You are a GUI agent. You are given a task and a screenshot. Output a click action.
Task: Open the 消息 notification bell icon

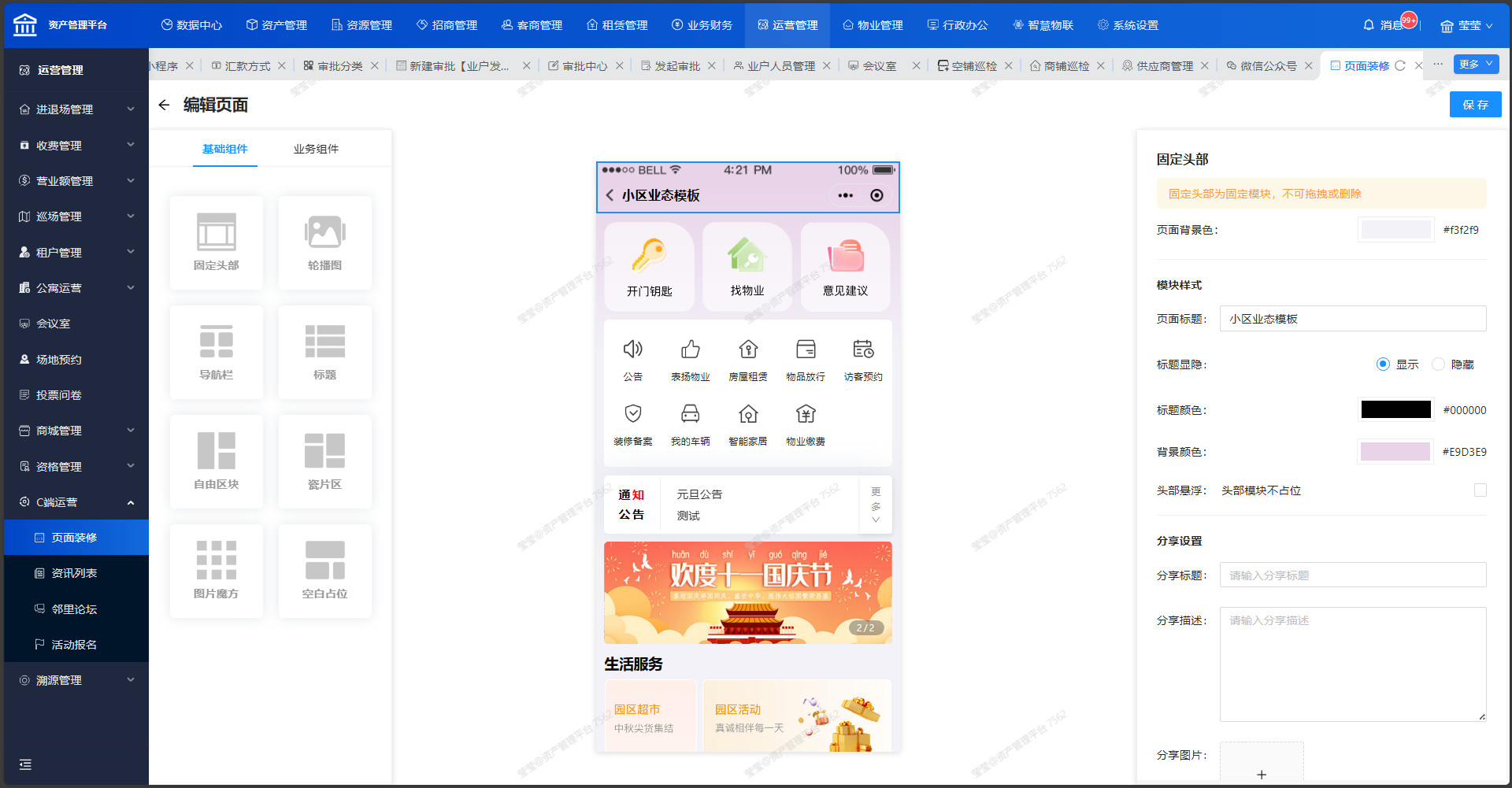[x=1369, y=25]
